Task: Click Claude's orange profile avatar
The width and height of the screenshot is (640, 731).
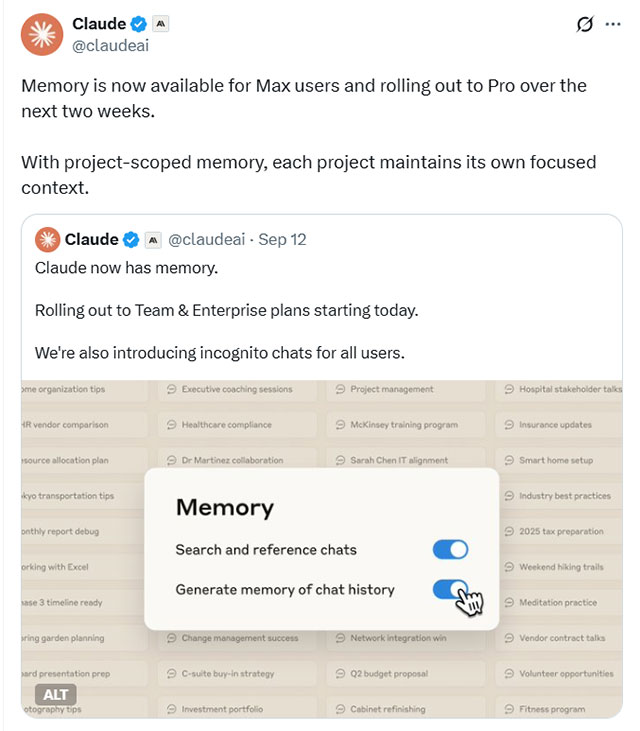Action: tap(41, 34)
